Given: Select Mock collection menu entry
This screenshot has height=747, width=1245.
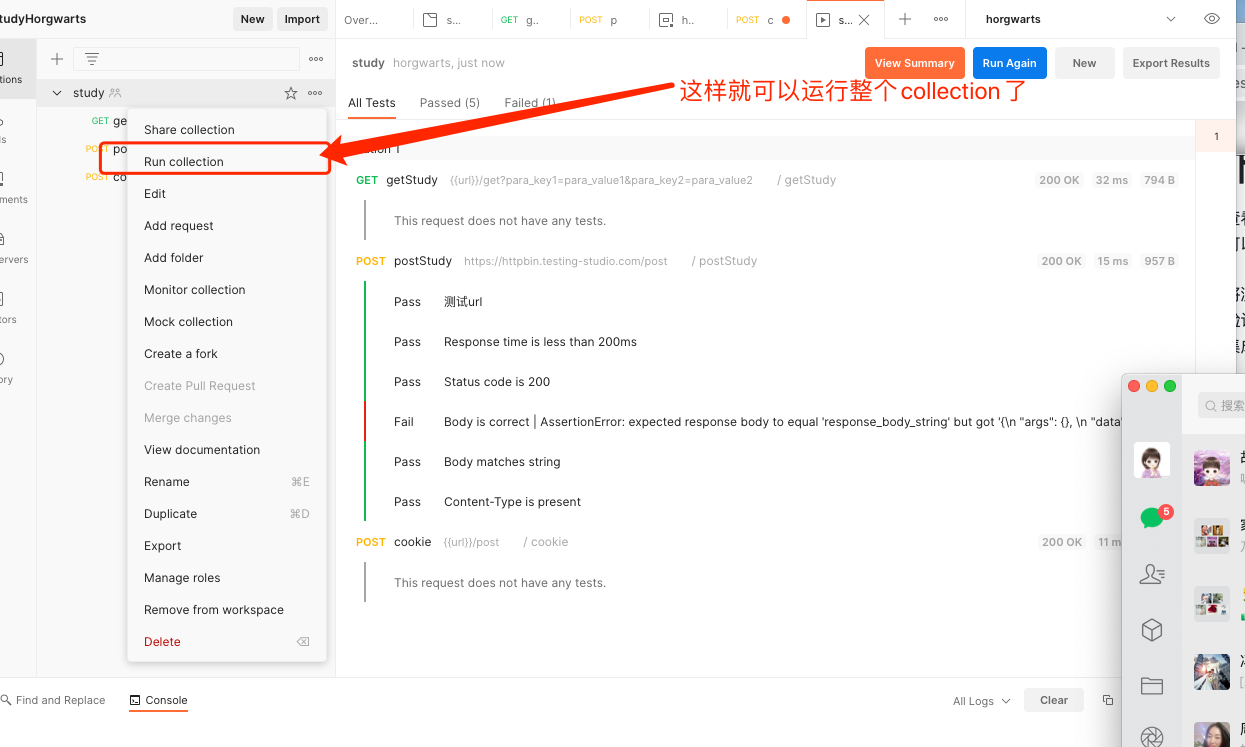Looking at the screenshot, I should tap(188, 322).
